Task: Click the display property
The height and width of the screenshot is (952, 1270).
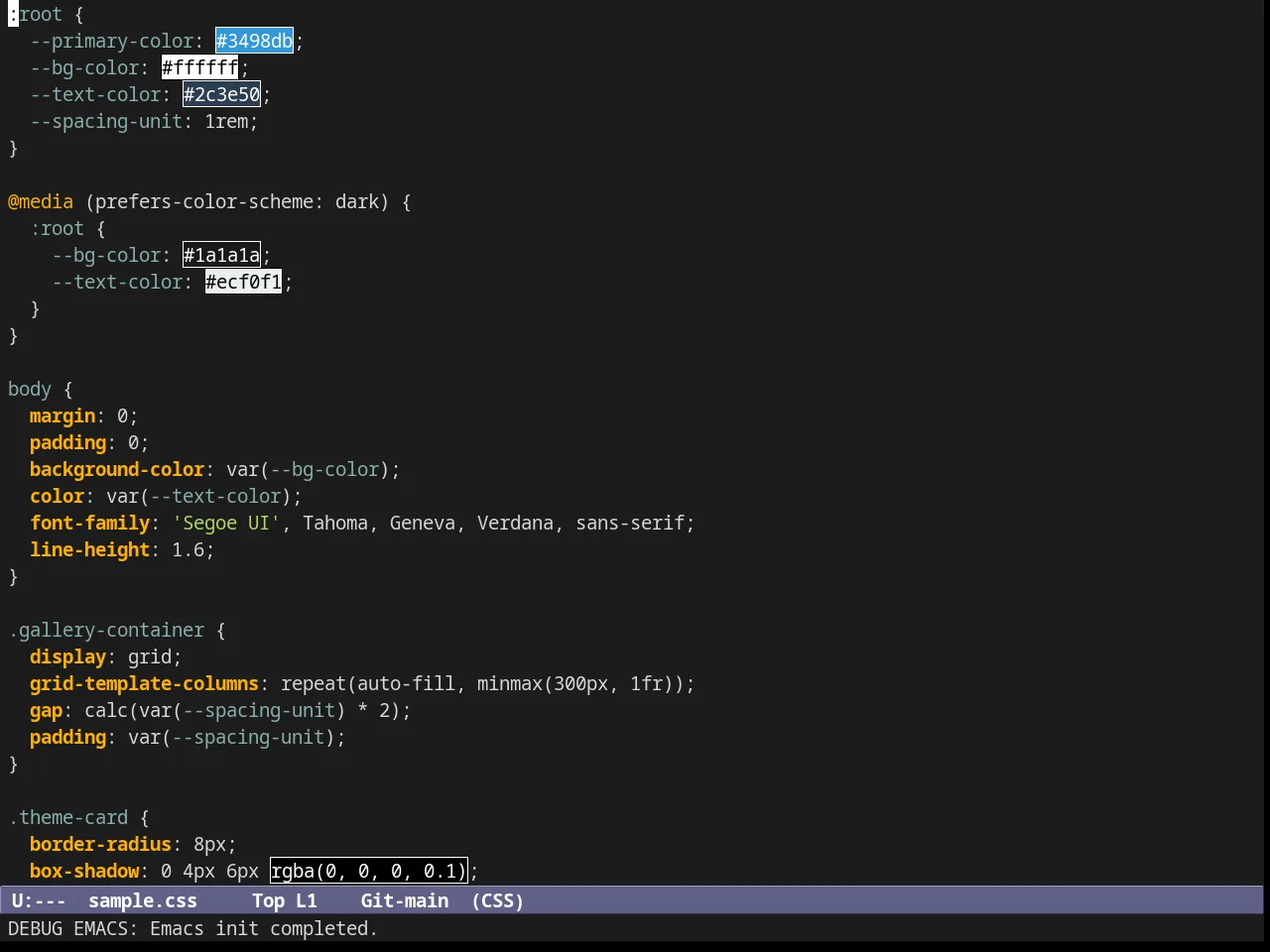Action: coord(68,656)
